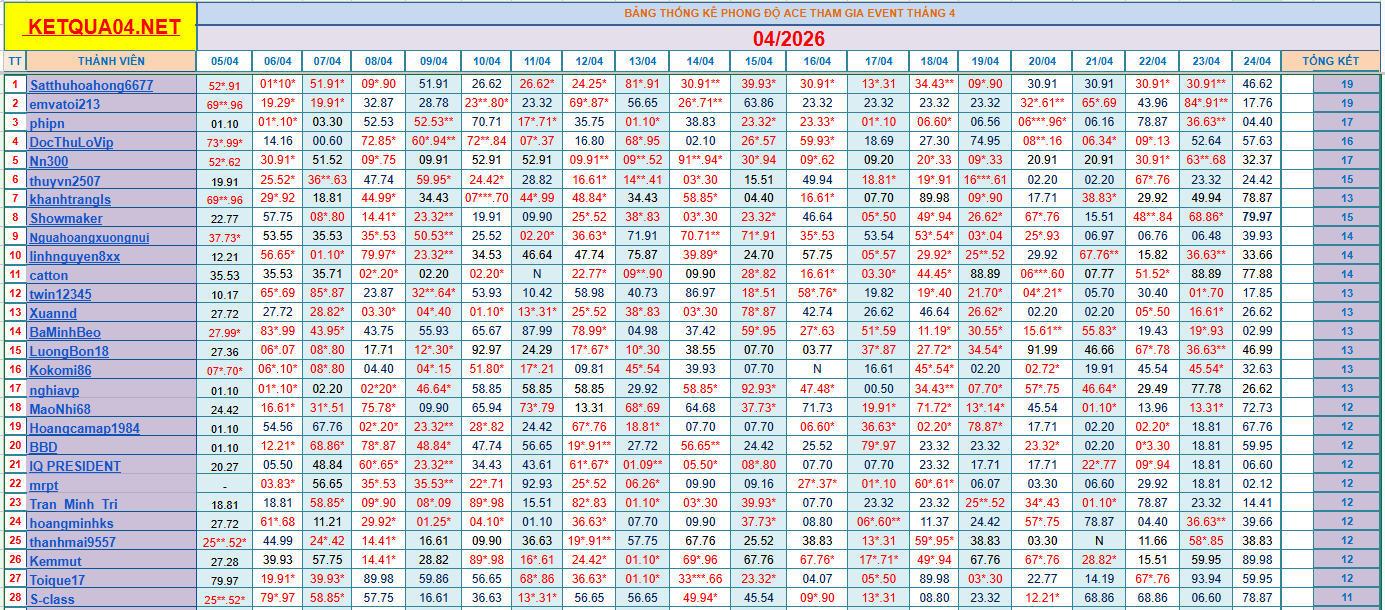Open member Satthuhoahong6677 profile link
This screenshot has width=1385, height=610.
pos(91,85)
